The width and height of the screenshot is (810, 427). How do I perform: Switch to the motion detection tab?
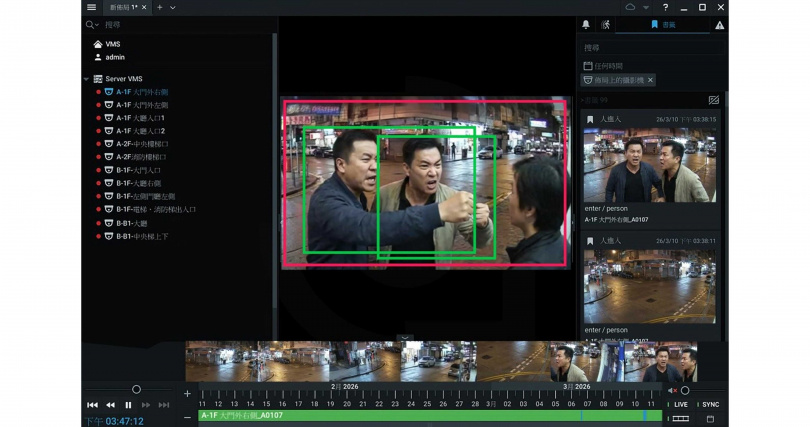[605, 25]
